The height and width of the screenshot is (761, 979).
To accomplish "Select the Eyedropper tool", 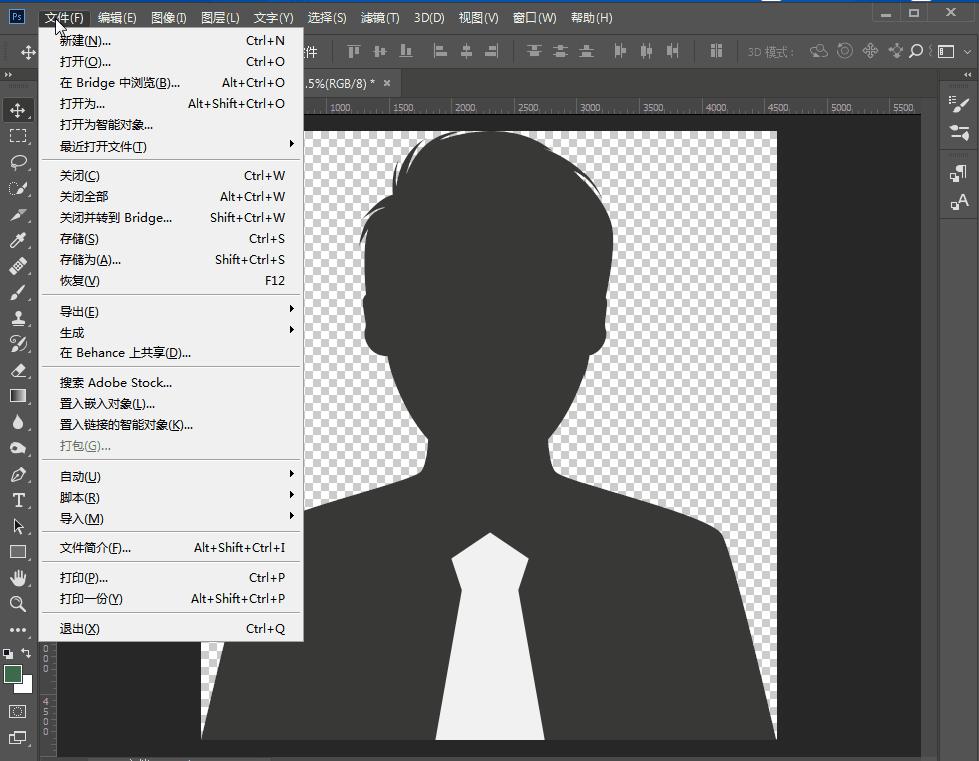I will (18, 240).
